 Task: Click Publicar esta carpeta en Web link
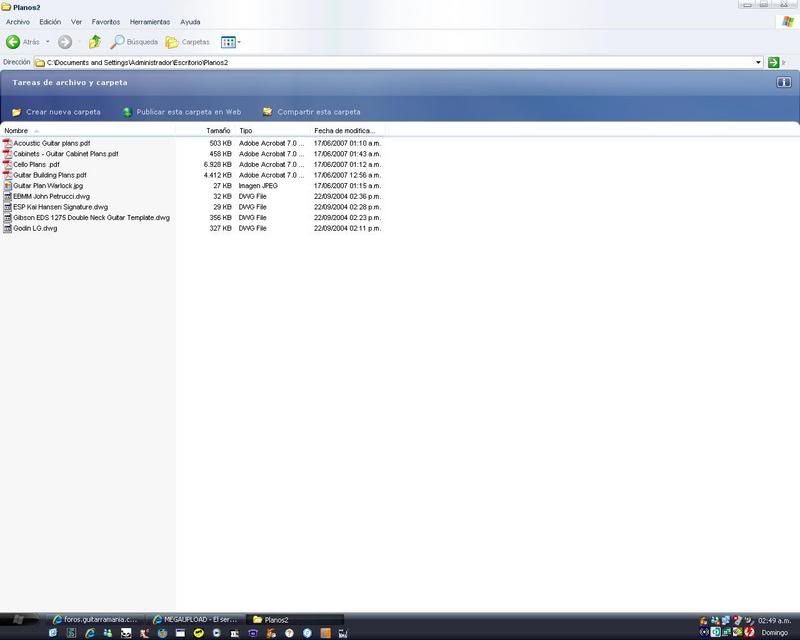click(x=189, y=112)
